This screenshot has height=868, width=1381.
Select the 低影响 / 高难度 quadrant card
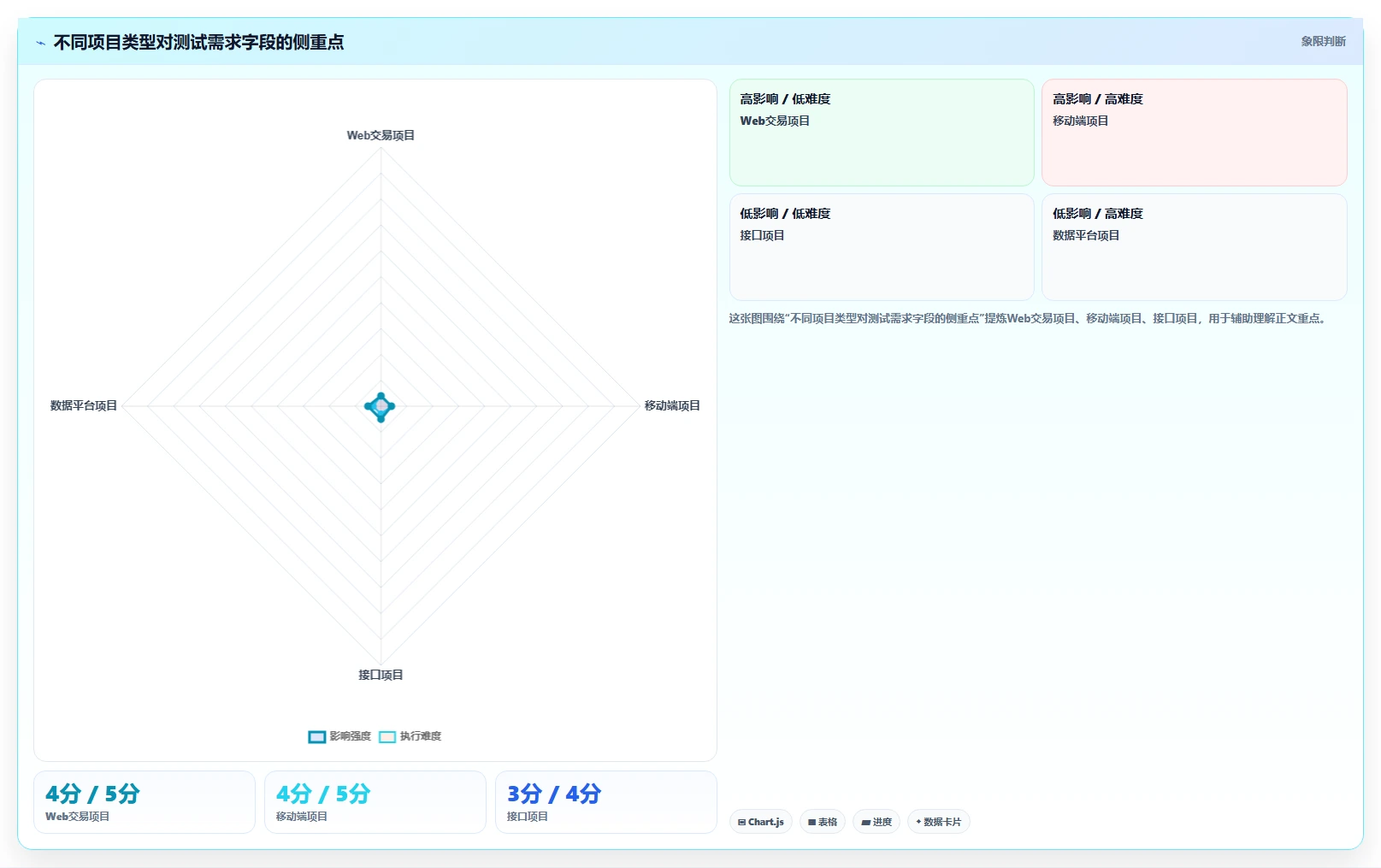tap(1195, 247)
